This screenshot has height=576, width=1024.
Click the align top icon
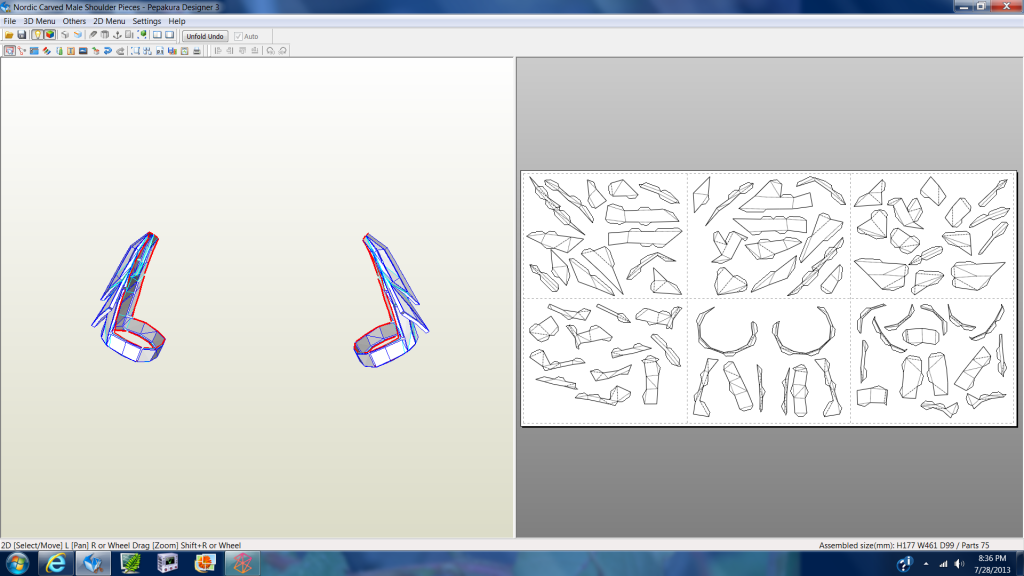[x=242, y=50]
